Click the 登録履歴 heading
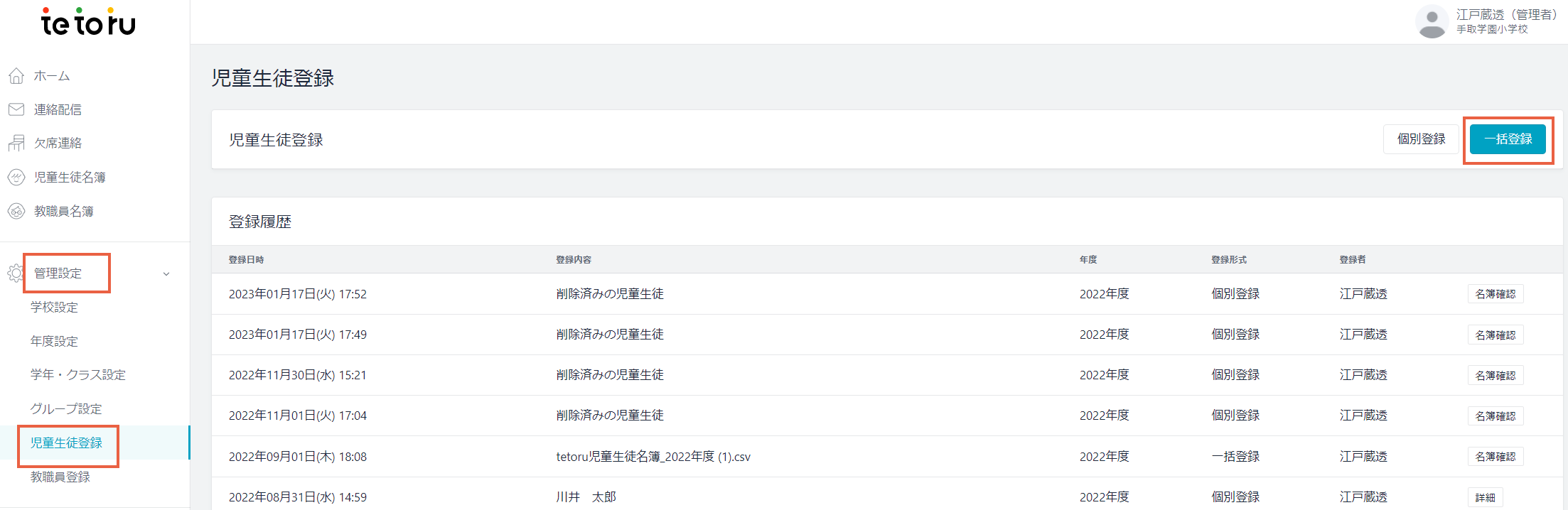This screenshot has width=1568, height=510. (260, 222)
